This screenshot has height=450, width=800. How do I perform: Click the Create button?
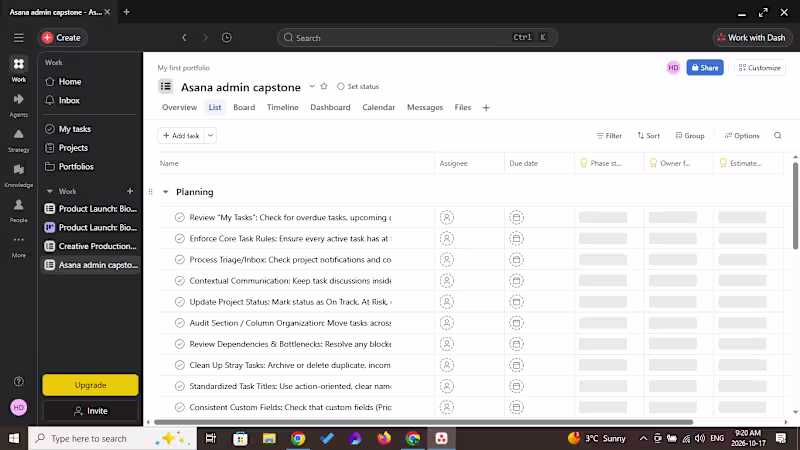pos(62,38)
